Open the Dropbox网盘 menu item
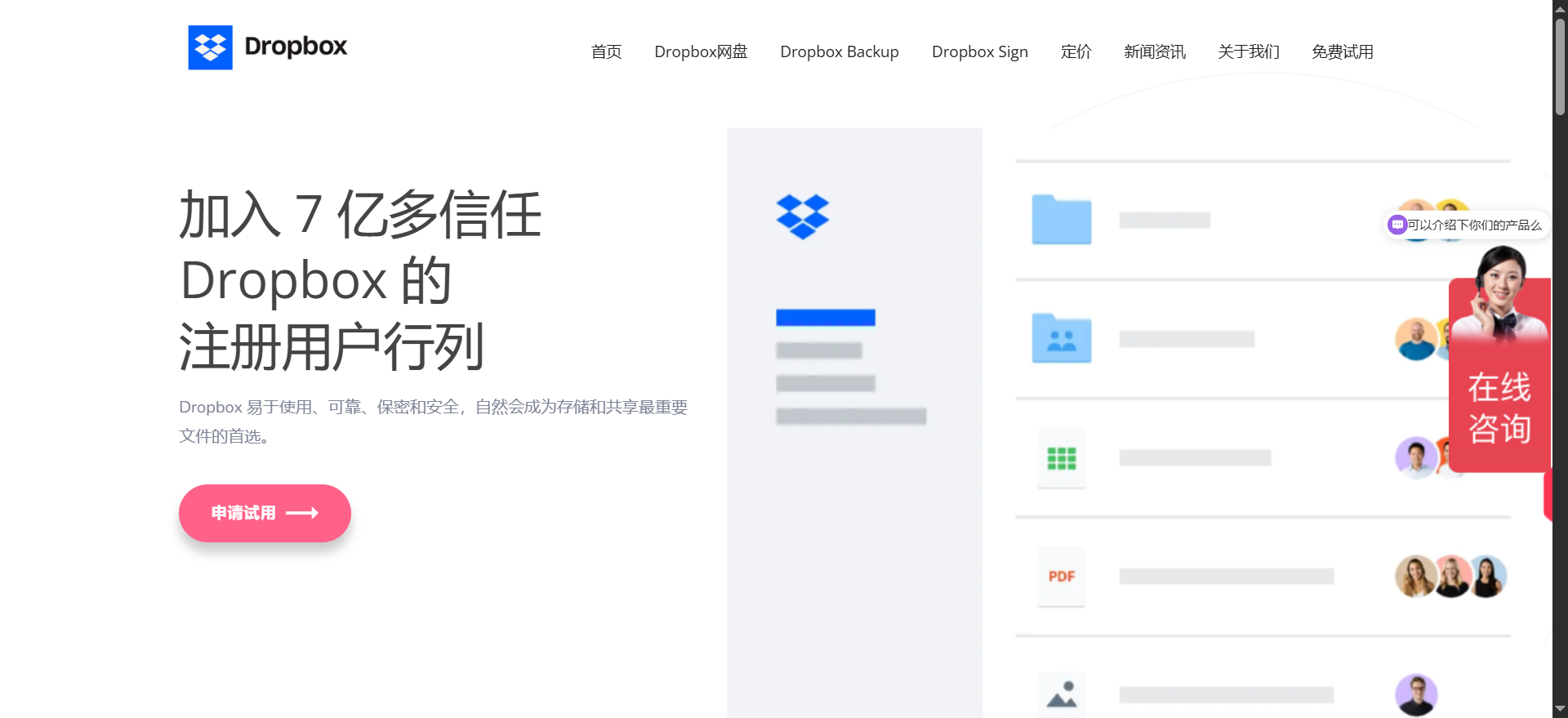 click(701, 52)
